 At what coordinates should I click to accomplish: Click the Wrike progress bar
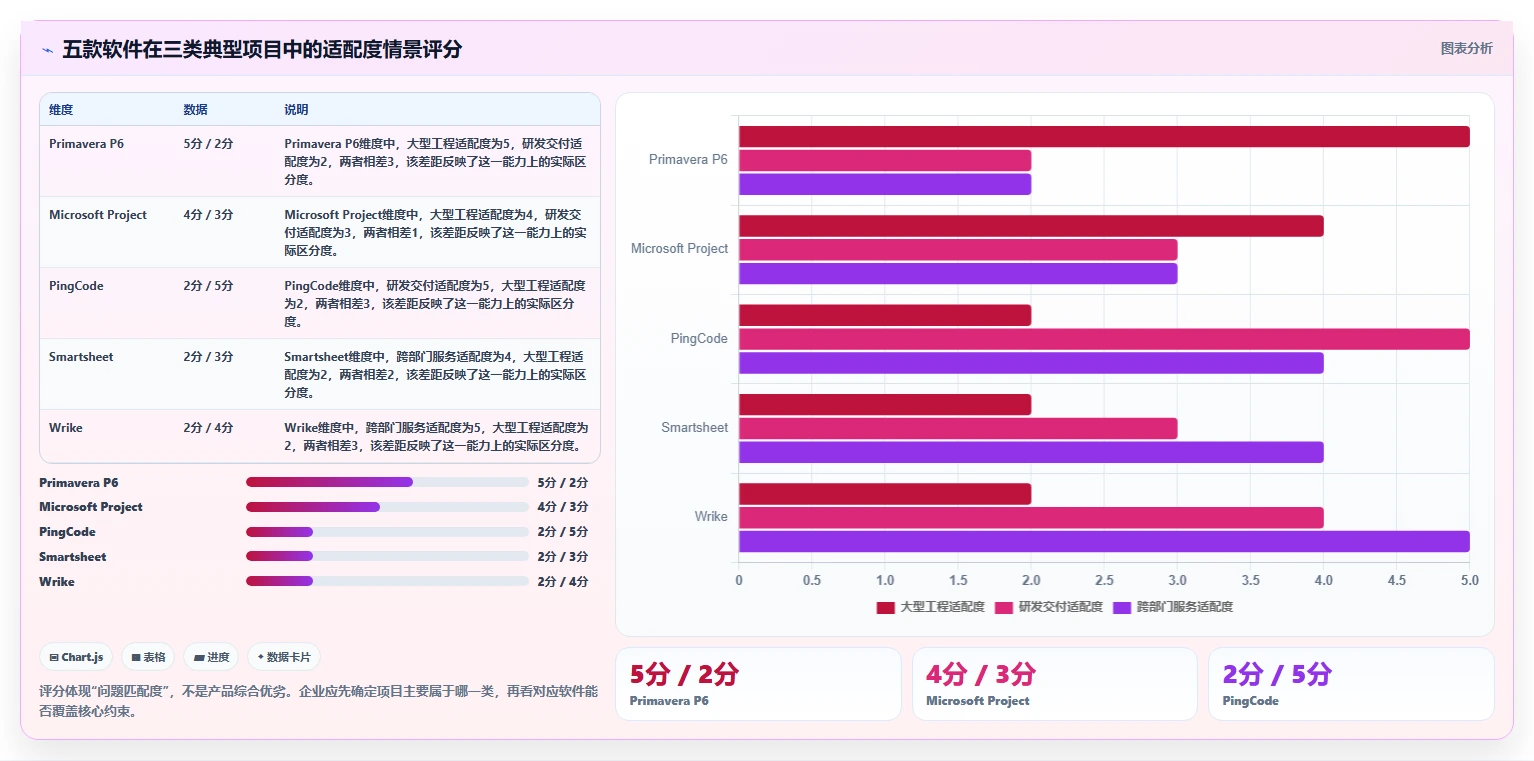(x=387, y=582)
